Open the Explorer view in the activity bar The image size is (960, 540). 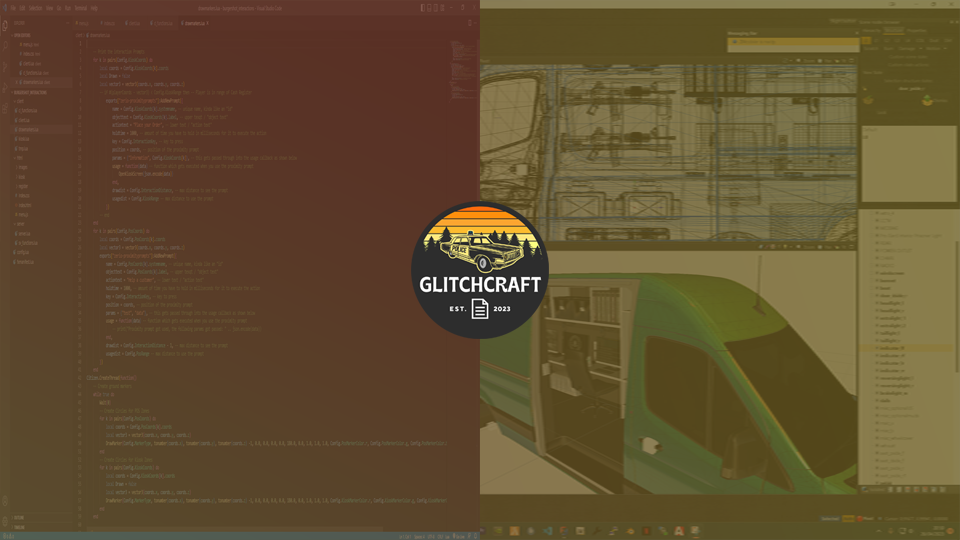5,23
